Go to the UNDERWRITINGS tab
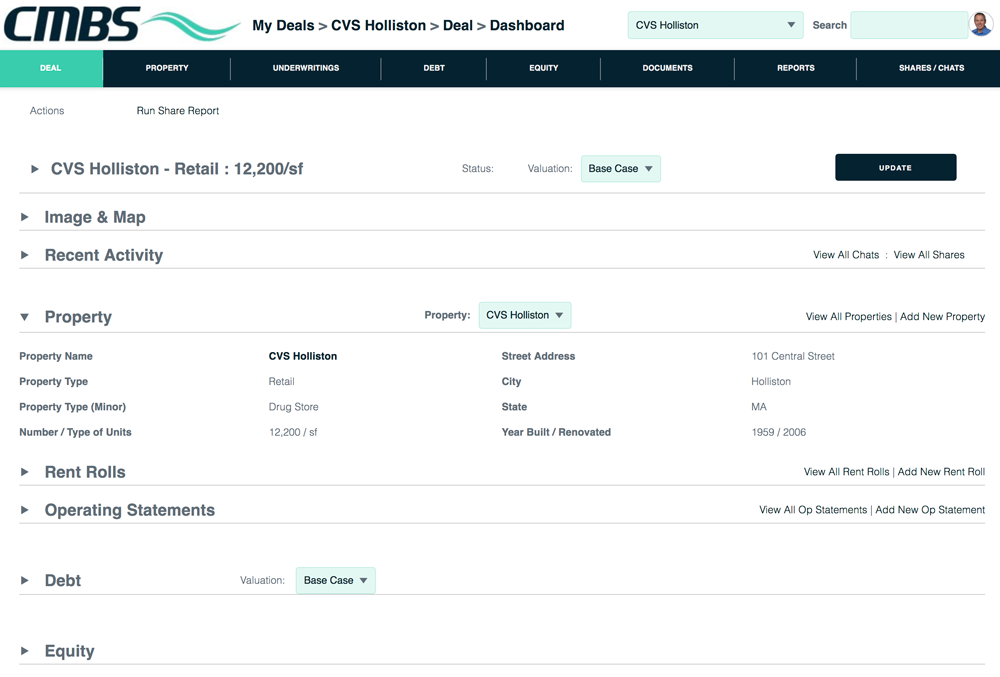Screen dimensions: 1000x677 point(305,68)
